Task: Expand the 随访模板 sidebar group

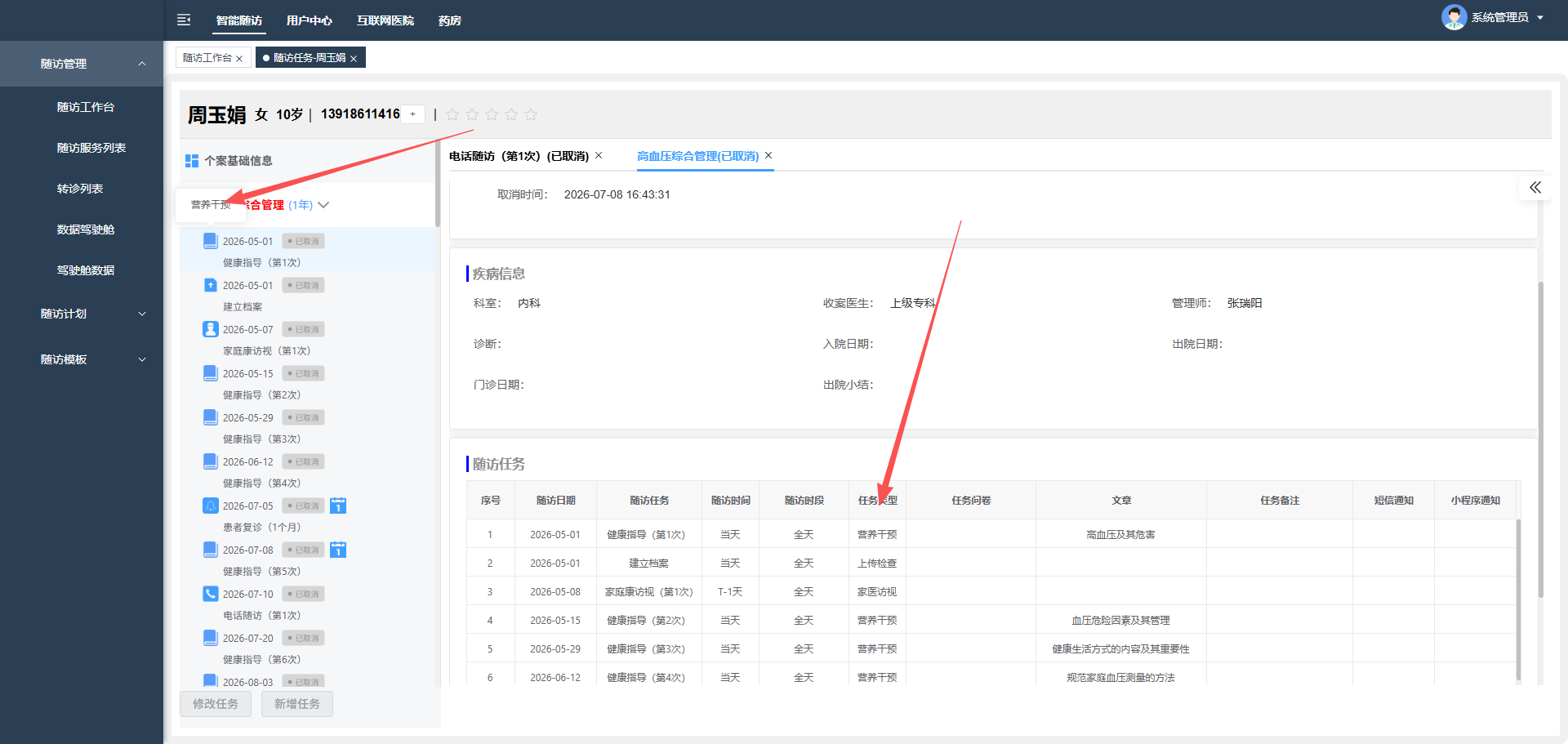Action: [82, 359]
